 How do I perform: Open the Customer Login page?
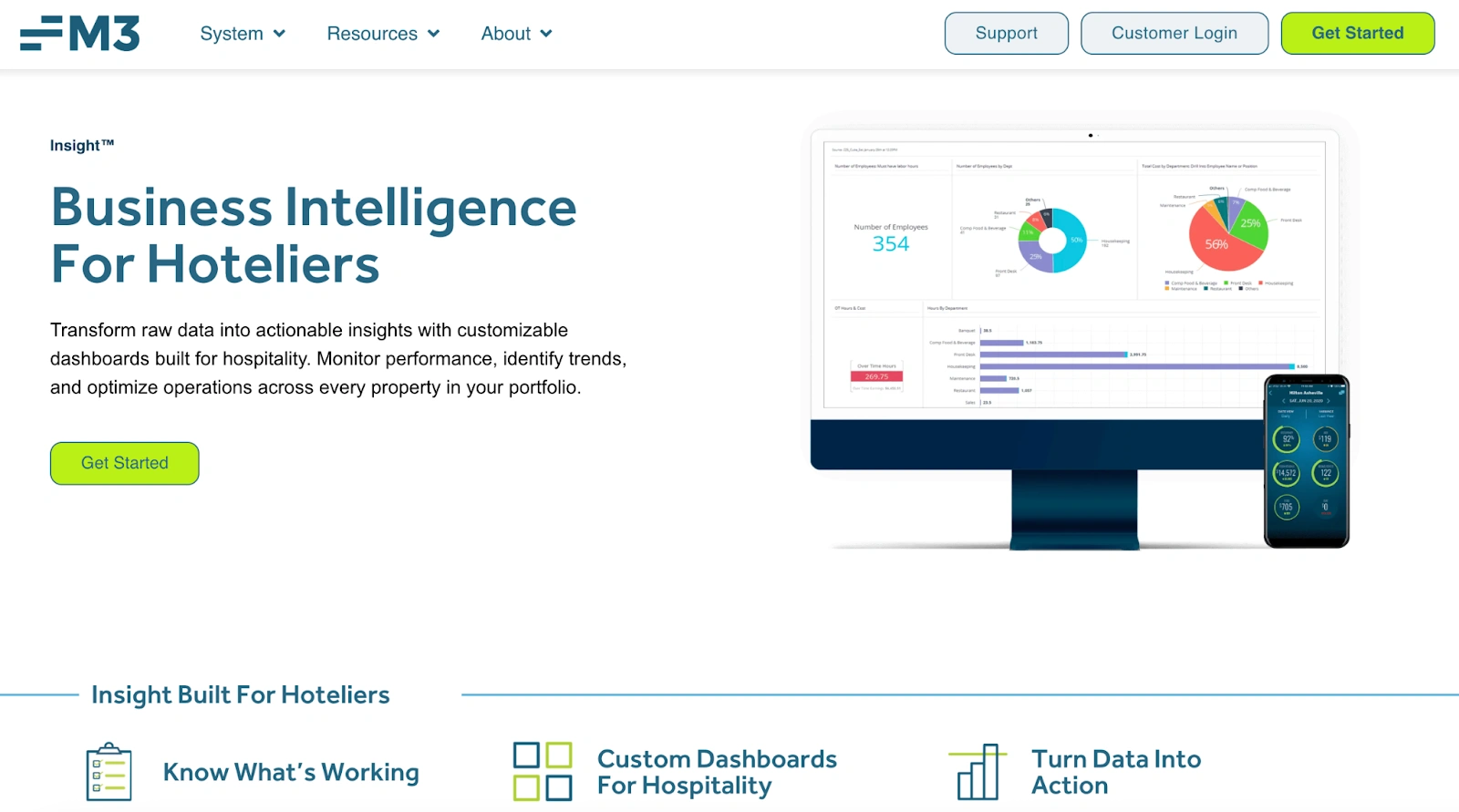1174,33
